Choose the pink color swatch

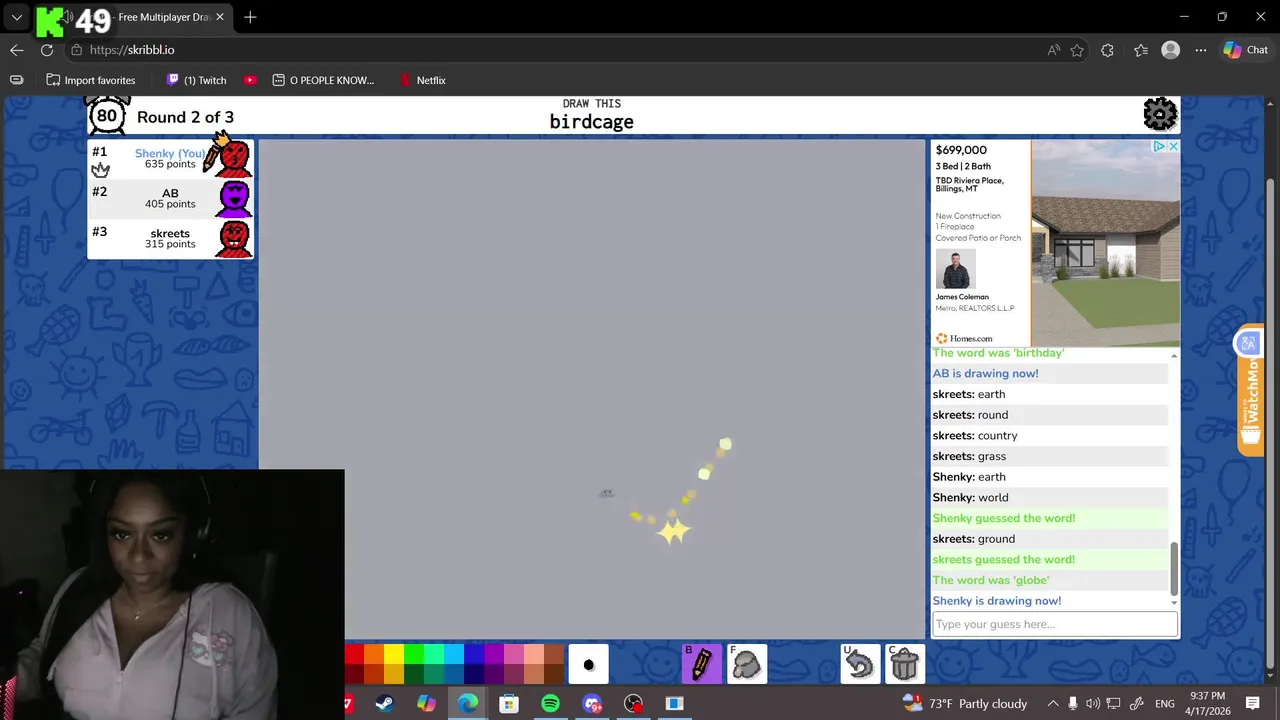pos(514,654)
